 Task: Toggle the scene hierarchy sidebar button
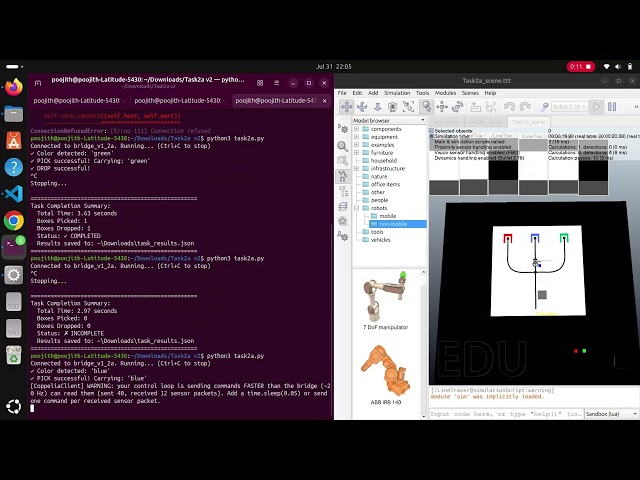343,191
